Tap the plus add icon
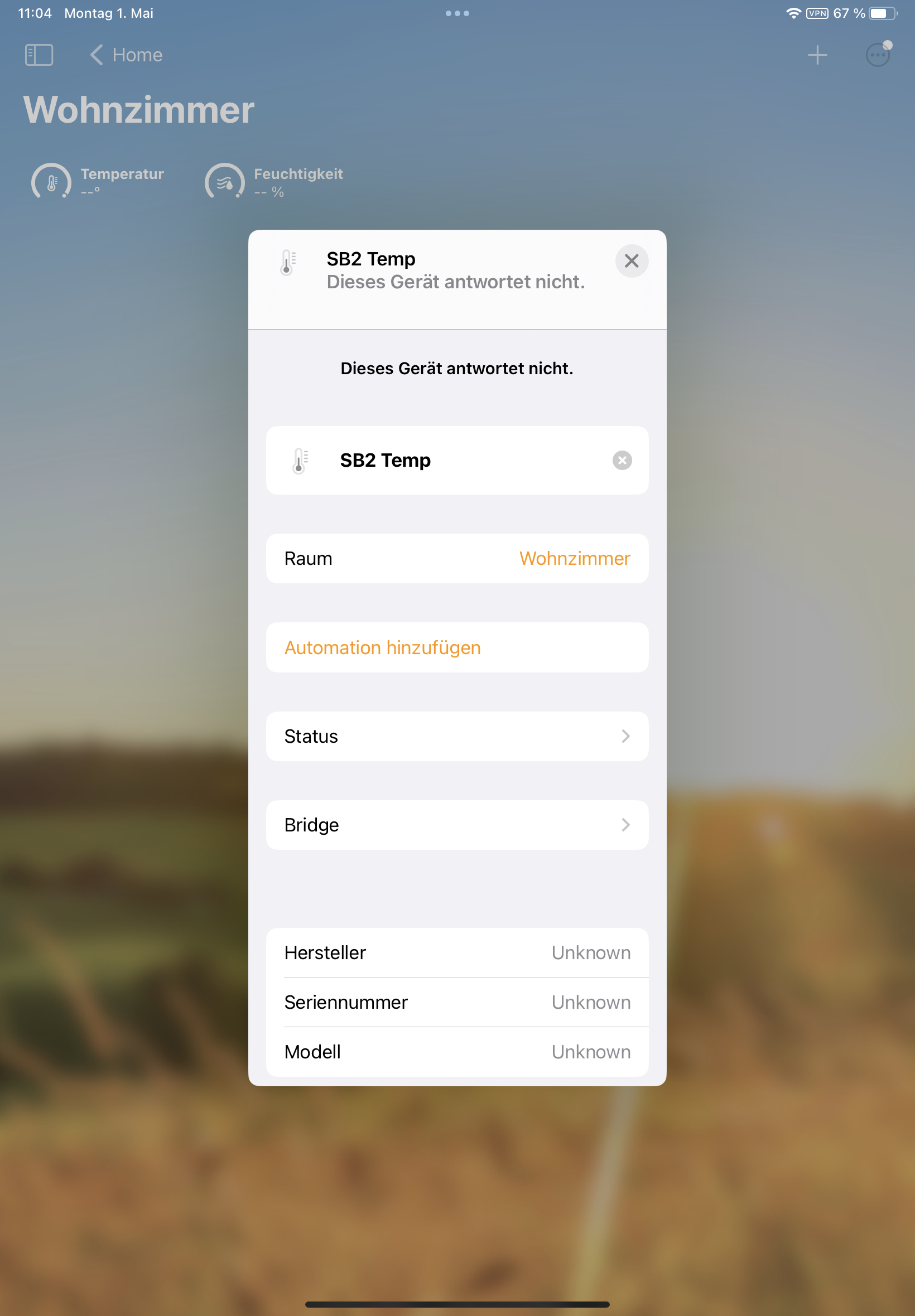Viewport: 915px width, 1316px height. tap(817, 55)
